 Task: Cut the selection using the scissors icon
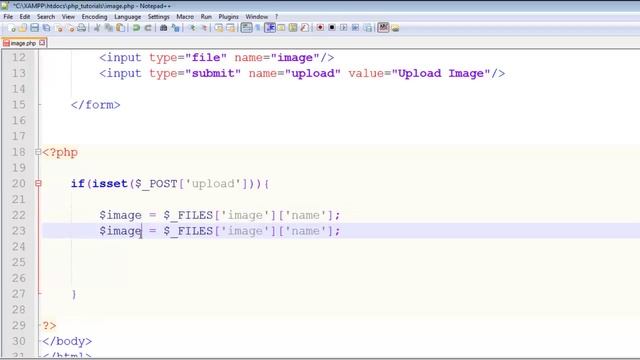pos(97,28)
